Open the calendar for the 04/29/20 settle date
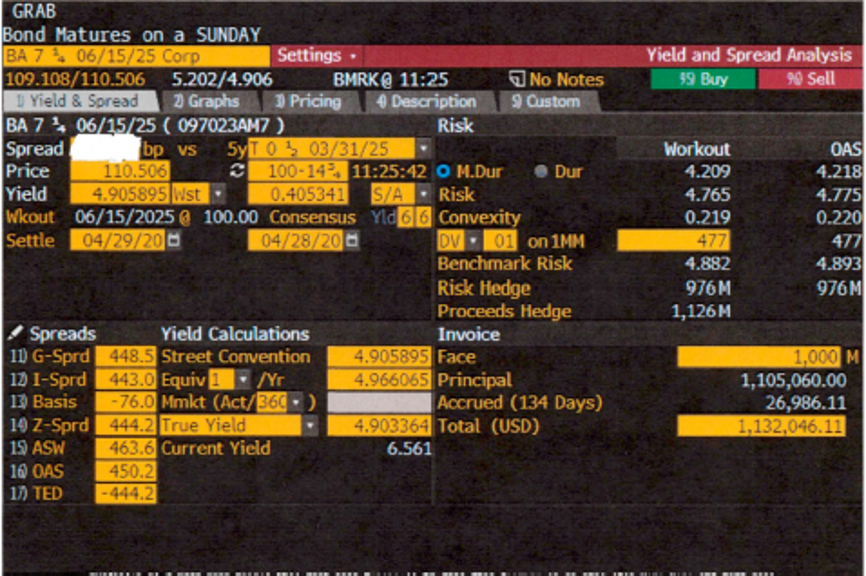The width and height of the screenshot is (866, 576). click(174, 238)
